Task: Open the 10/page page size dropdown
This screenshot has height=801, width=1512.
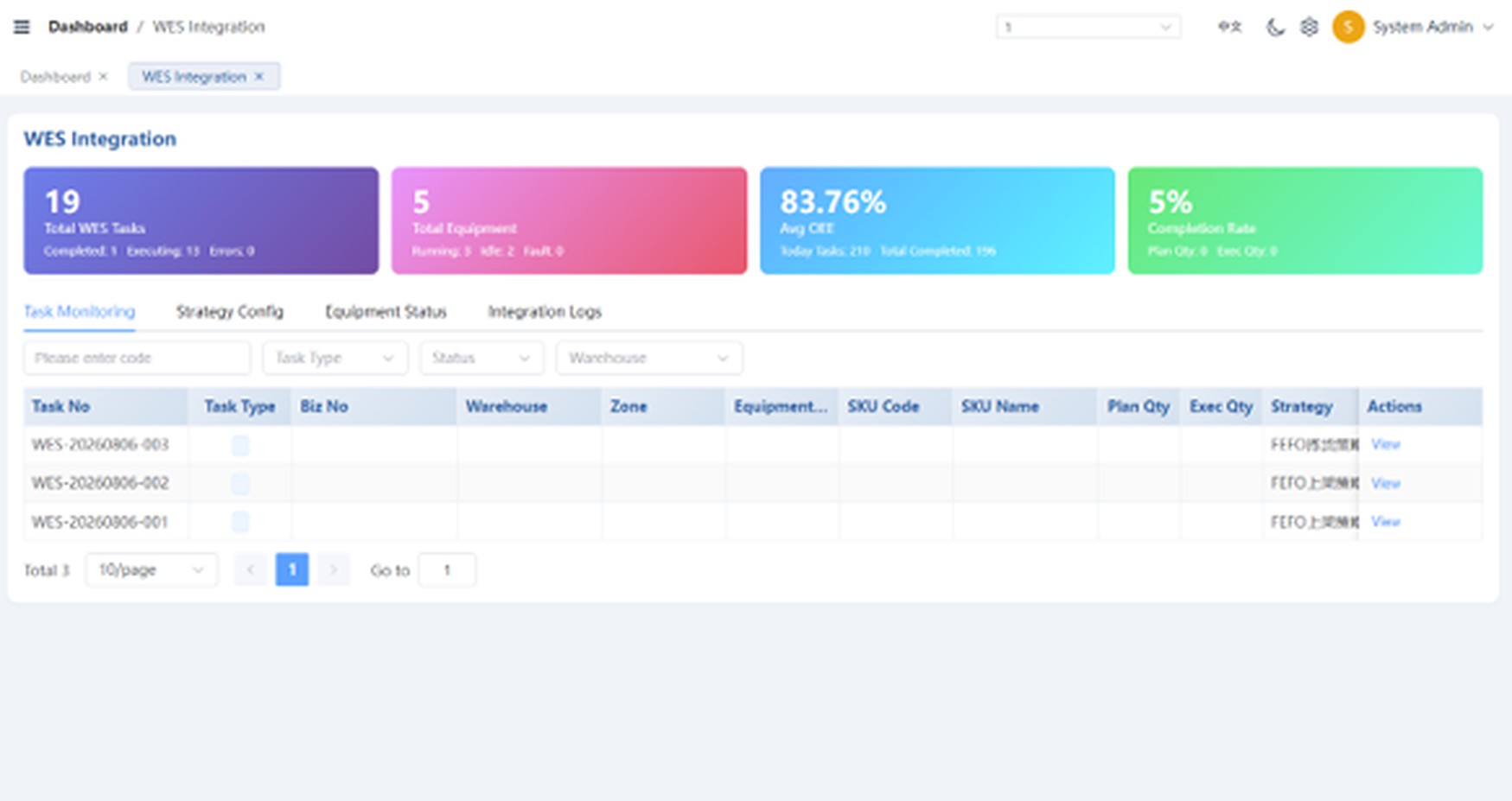Action: [151, 569]
